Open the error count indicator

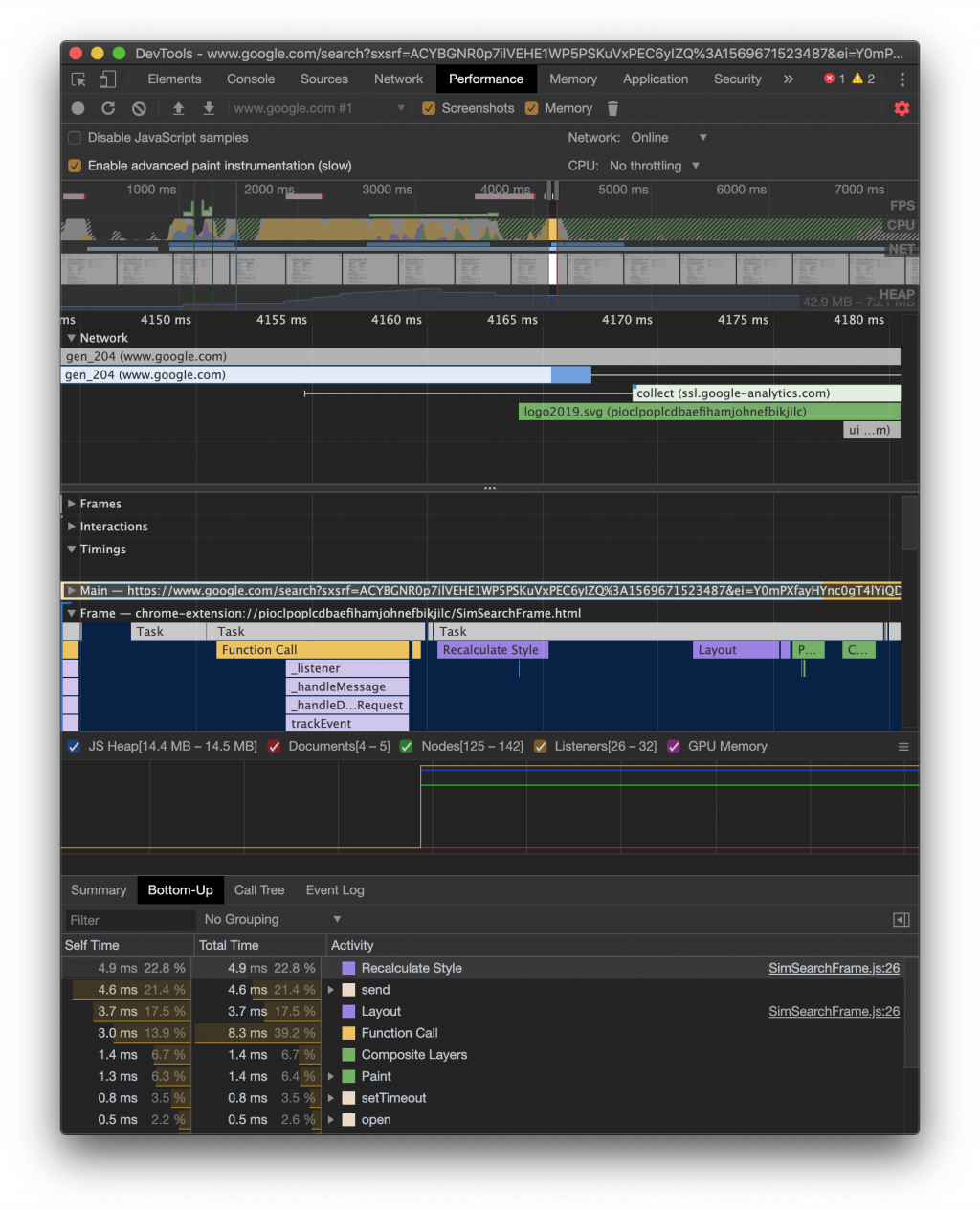(835, 79)
